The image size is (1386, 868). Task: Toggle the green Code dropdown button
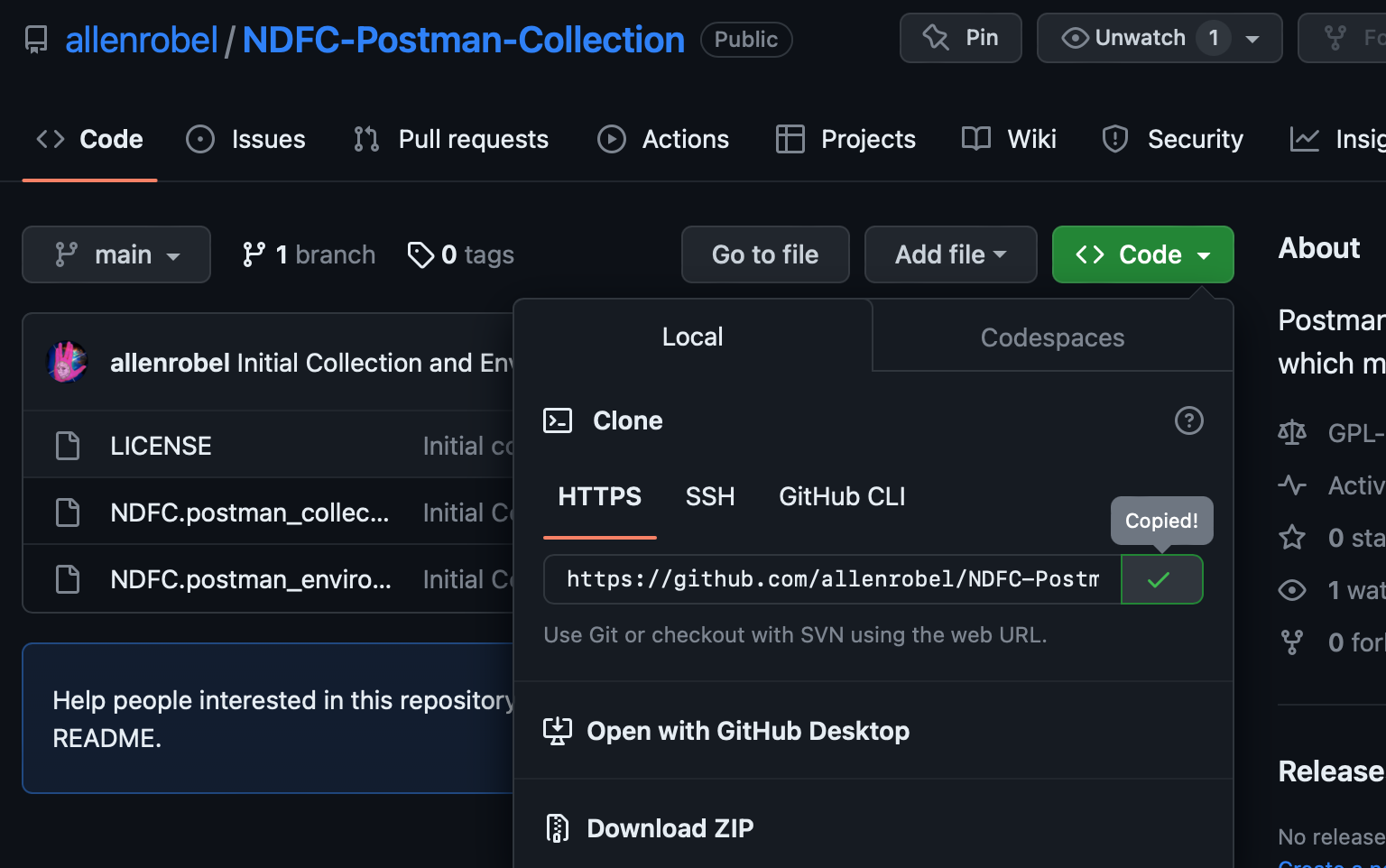tap(1143, 254)
